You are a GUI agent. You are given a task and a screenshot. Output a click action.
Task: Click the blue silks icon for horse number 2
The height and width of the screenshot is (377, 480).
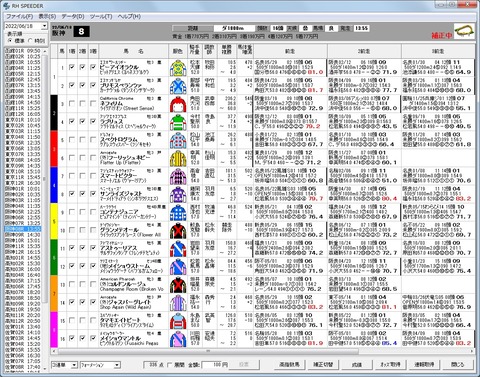tap(178, 86)
